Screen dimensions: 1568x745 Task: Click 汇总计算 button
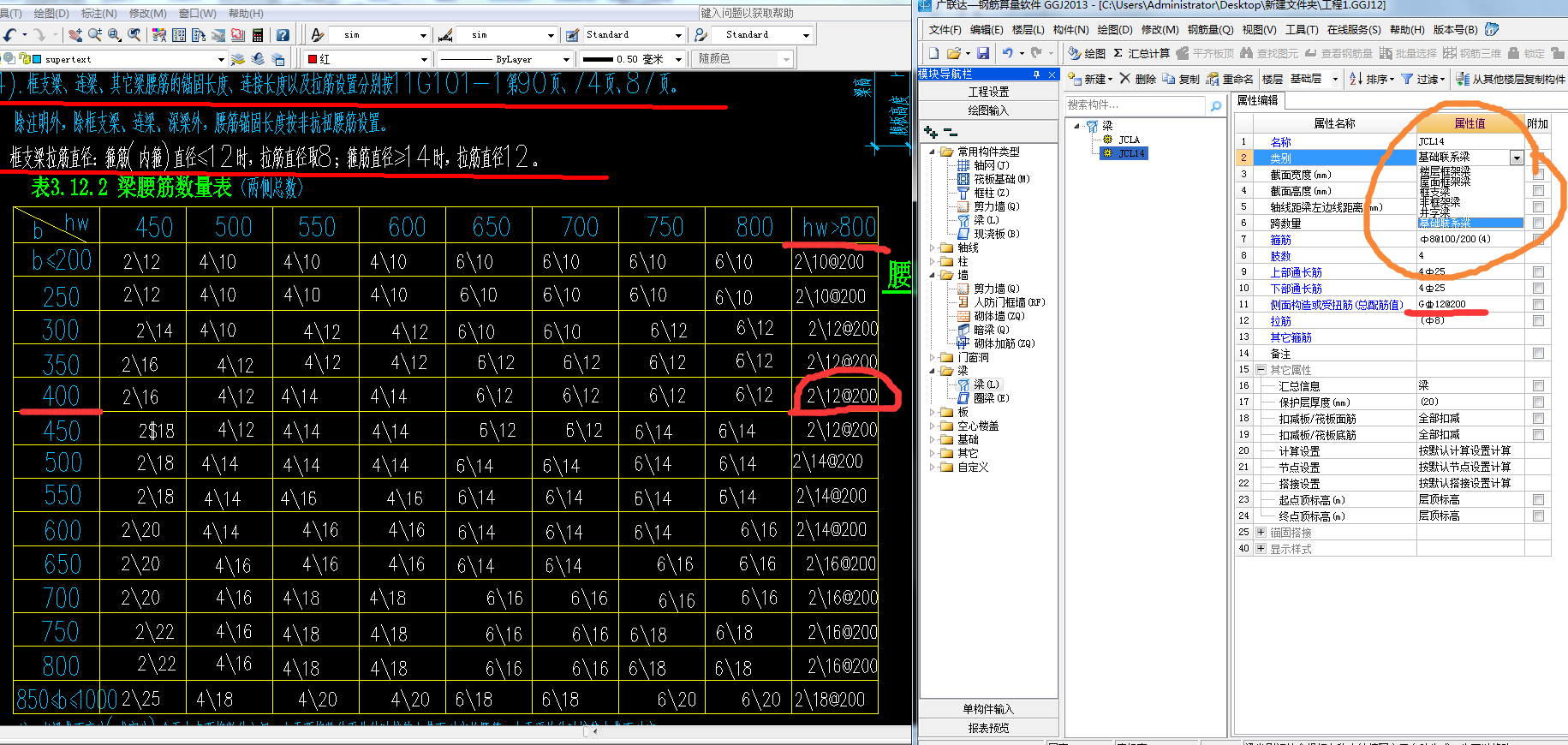[1141, 53]
